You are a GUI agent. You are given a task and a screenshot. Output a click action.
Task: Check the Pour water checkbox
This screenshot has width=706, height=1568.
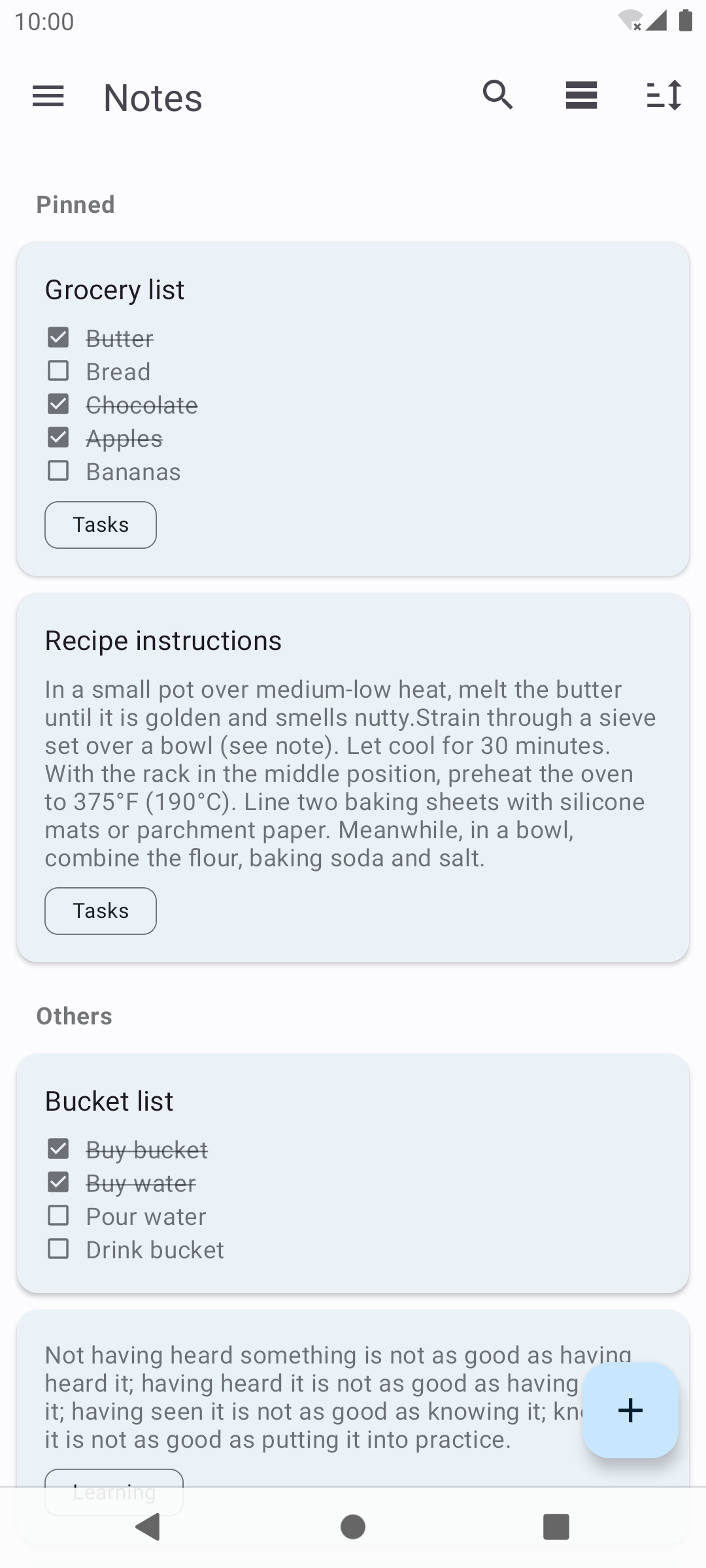point(58,1216)
